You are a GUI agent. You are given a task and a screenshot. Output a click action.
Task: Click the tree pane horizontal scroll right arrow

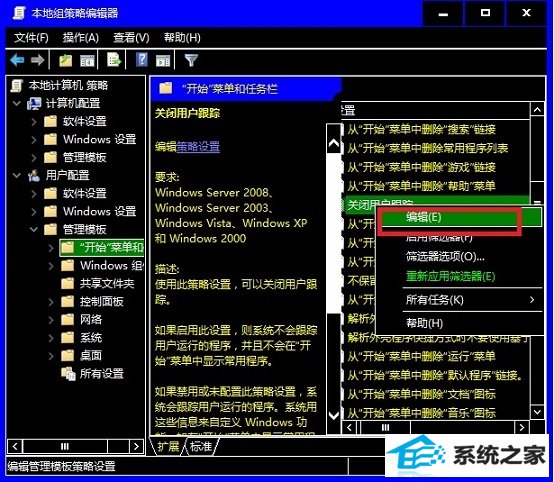[136, 446]
